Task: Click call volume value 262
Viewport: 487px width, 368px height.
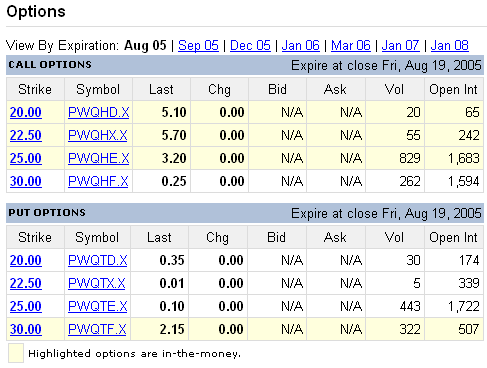Action: tap(410, 181)
